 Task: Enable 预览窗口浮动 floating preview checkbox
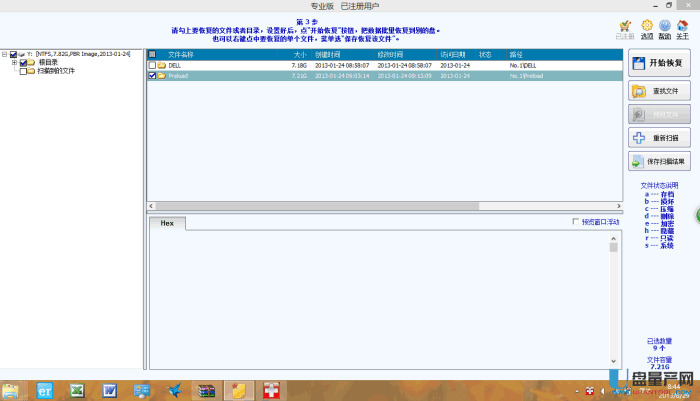click(x=574, y=222)
